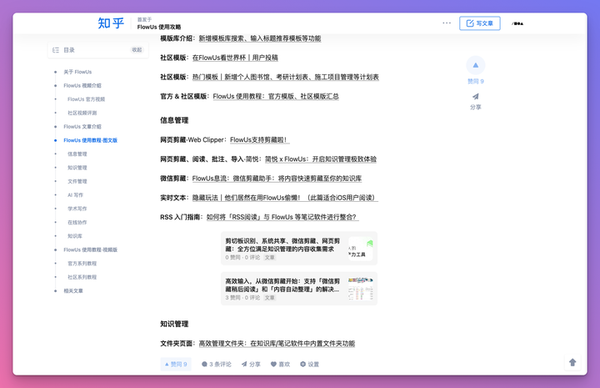This screenshot has height=388, width=600.
Task: Click the heart 喜欢 button
Action: click(280, 364)
